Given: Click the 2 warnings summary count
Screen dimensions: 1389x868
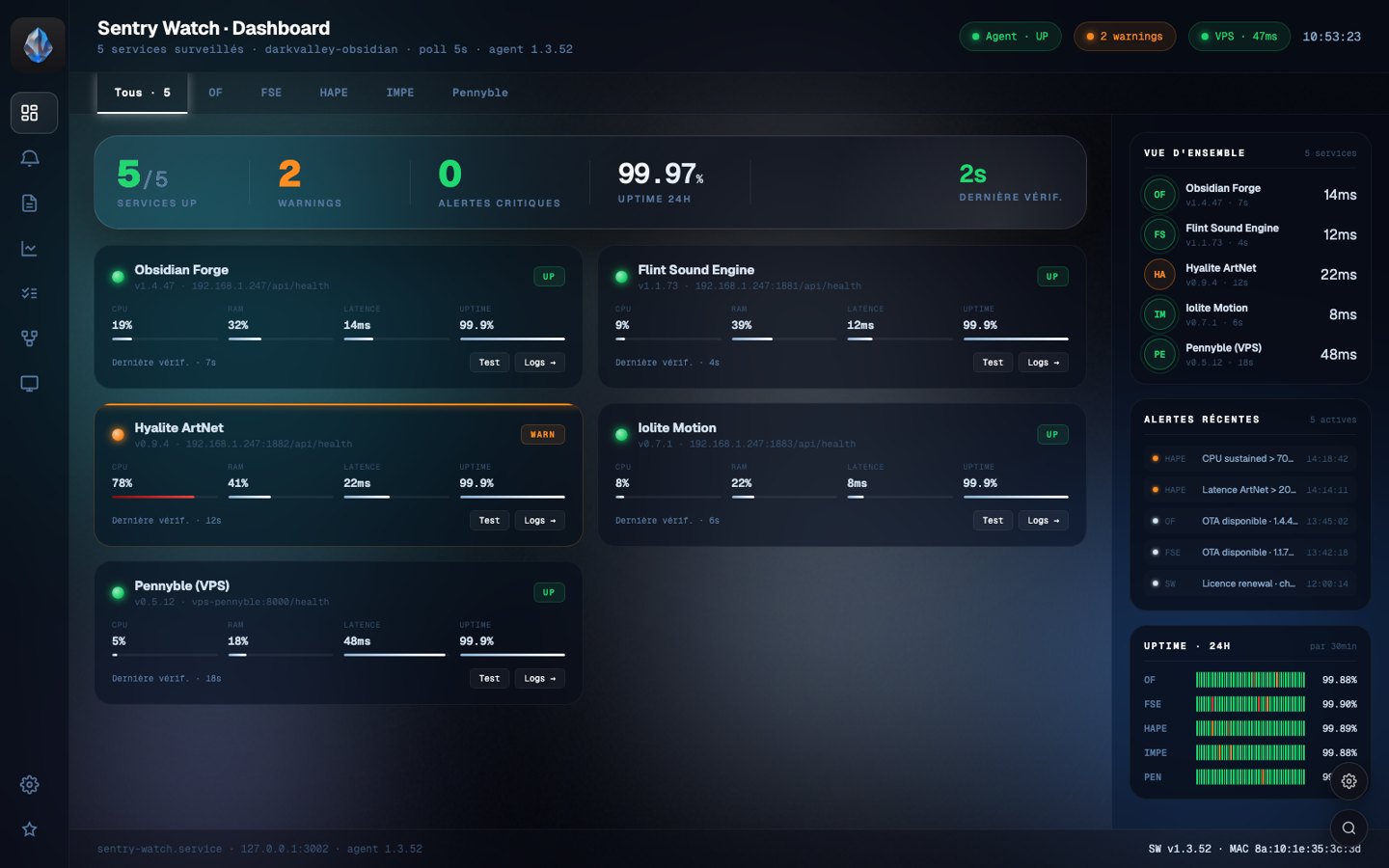Looking at the screenshot, I should click(289, 174).
